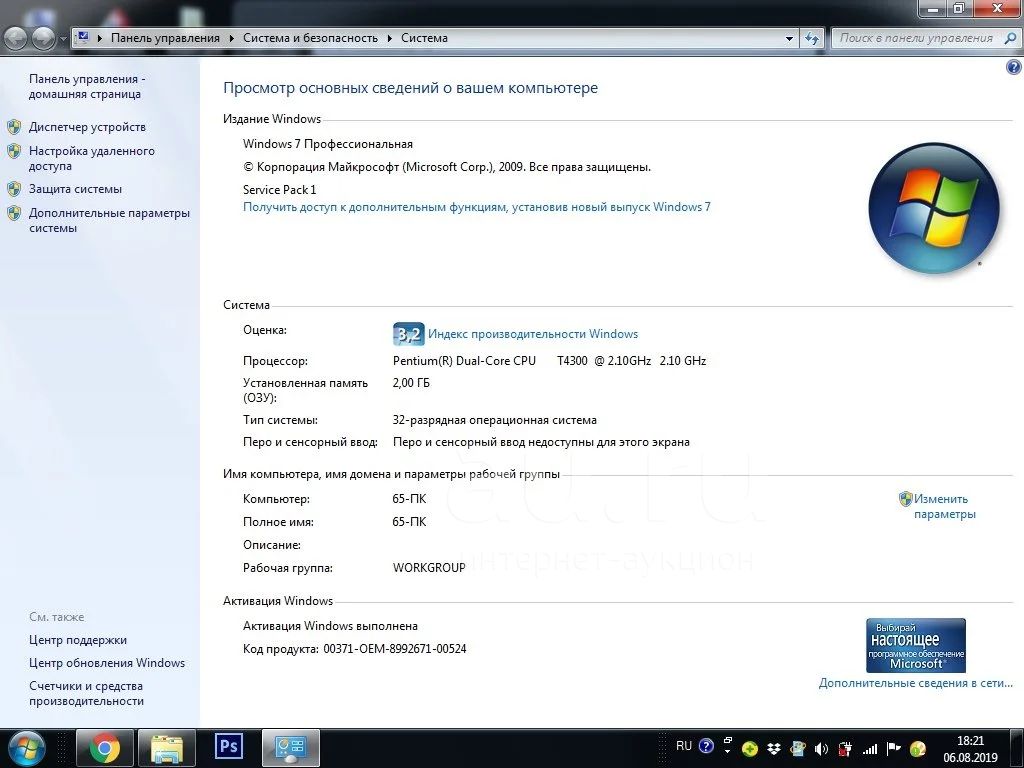Open Счетчики и средства производительности link
1024x768 pixels.
pyautogui.click(x=86, y=693)
